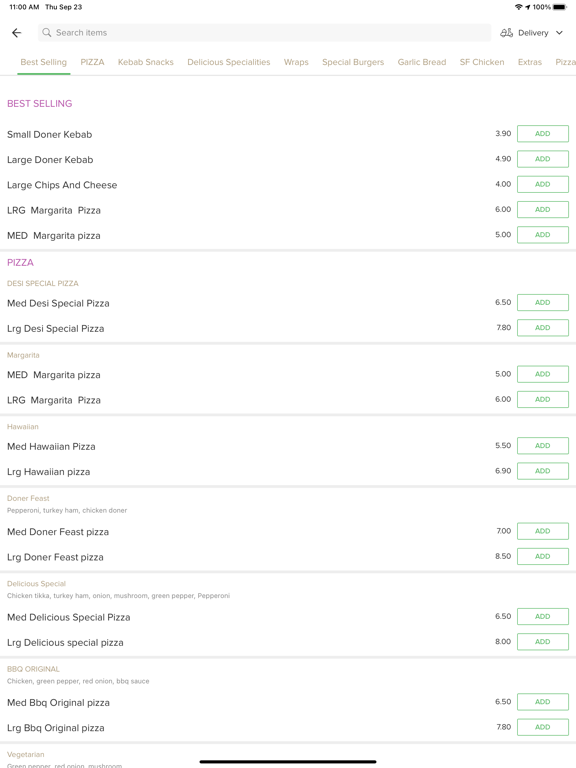Add Med Desi Special Pizza
This screenshot has width=576, height=768.
pos(543,303)
